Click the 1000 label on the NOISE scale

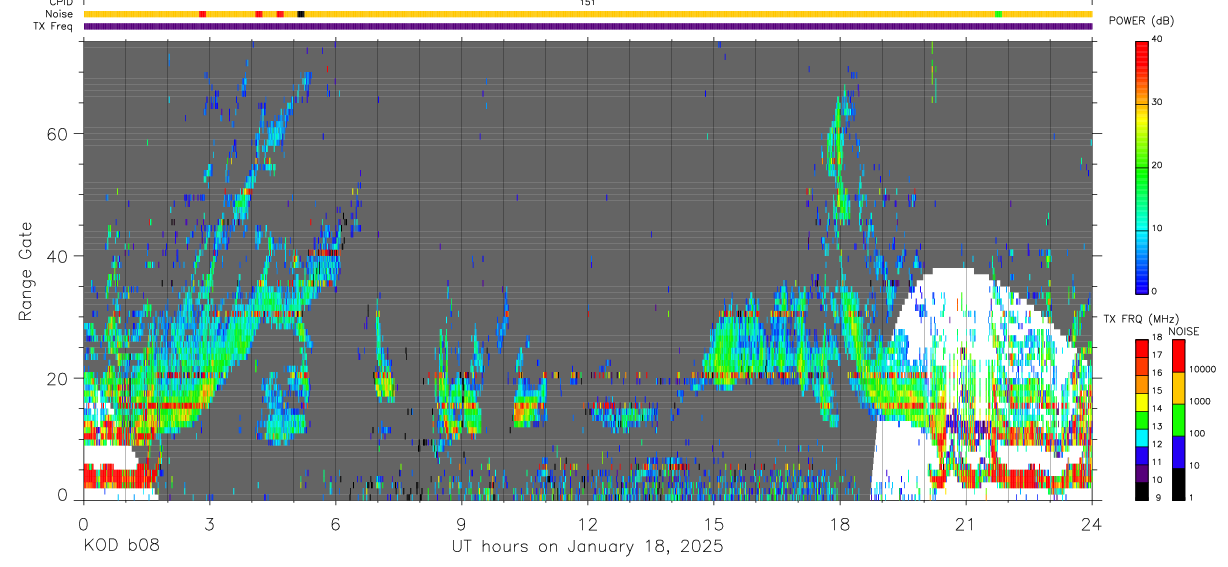pos(1200,401)
